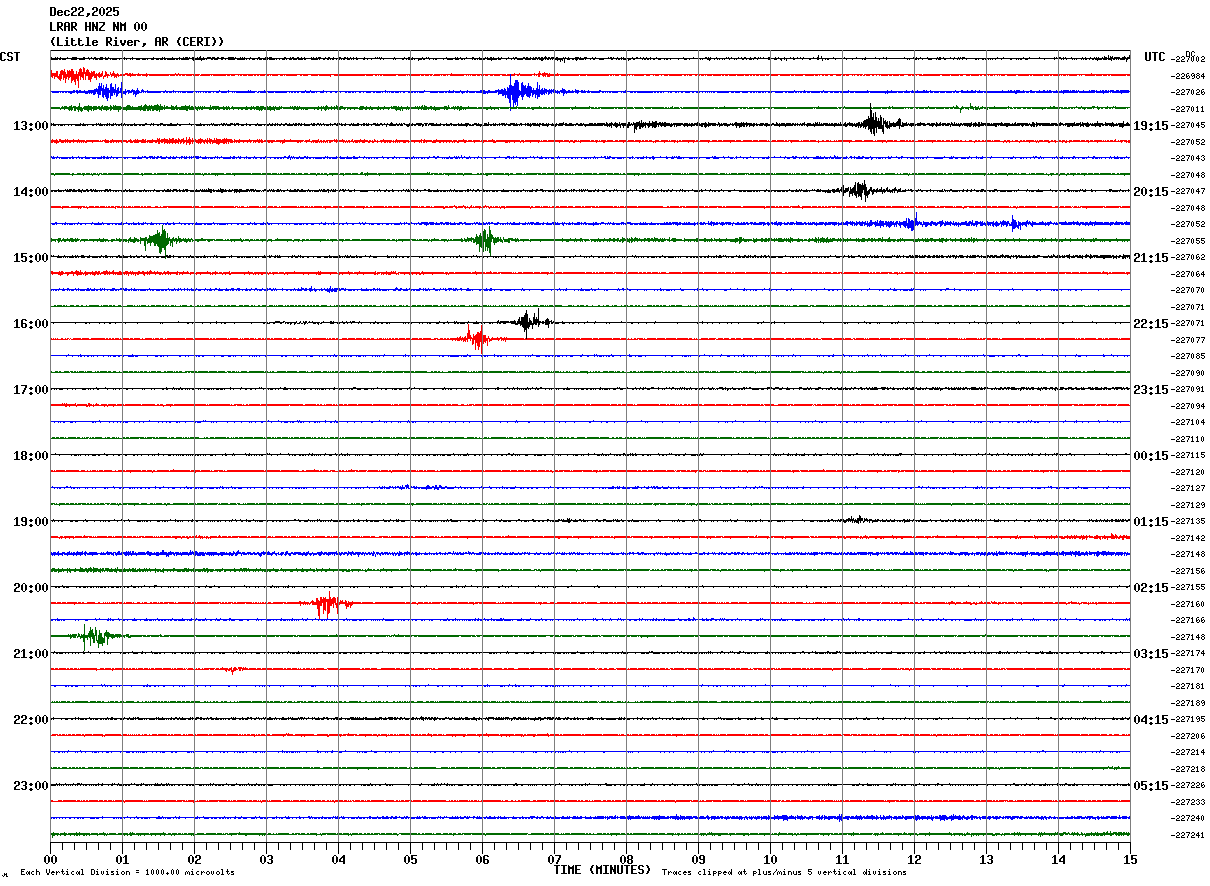Click the DC offset value -227043
The height and width of the screenshot is (886, 1210).
(1187, 159)
